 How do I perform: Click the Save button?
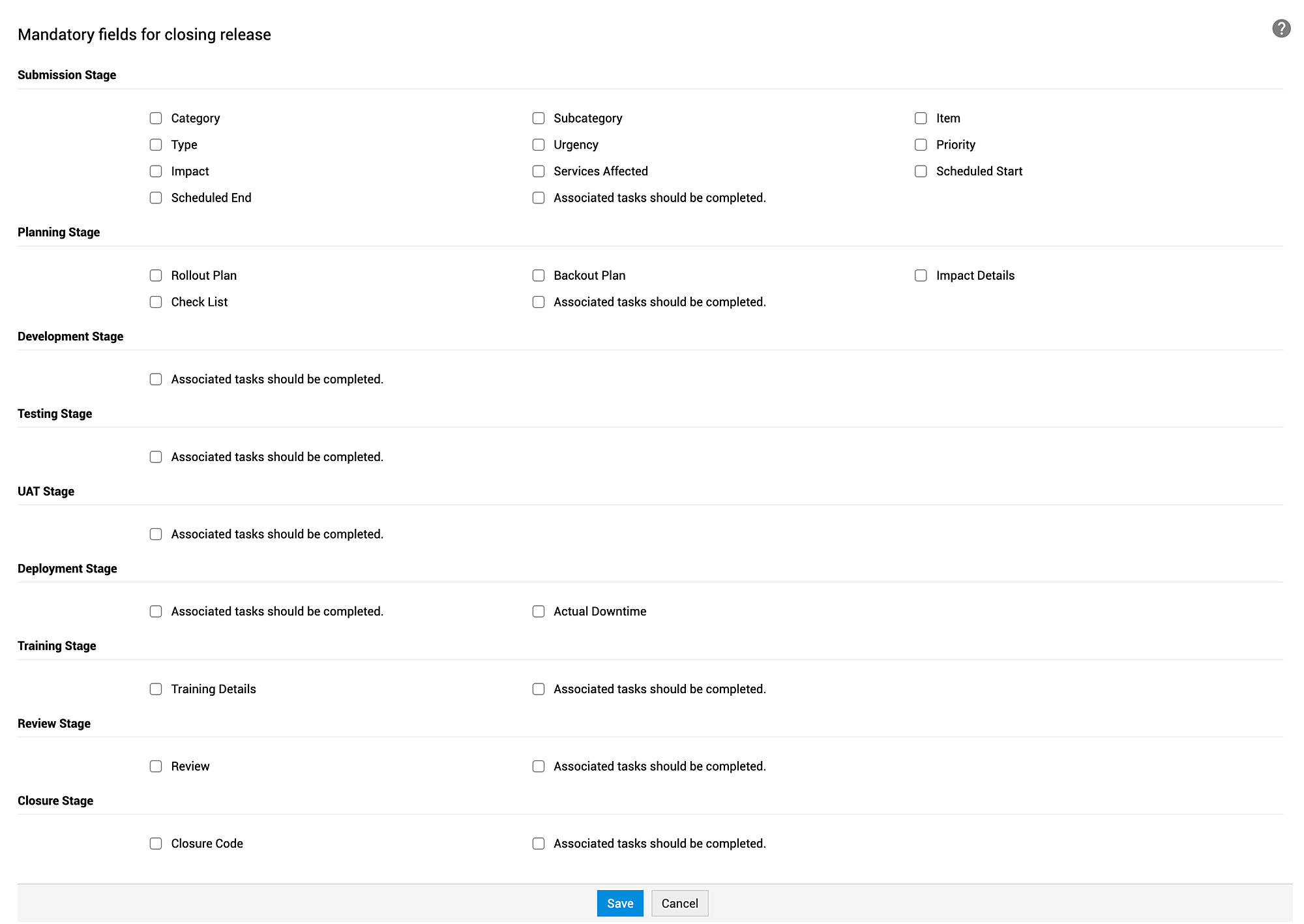619,903
